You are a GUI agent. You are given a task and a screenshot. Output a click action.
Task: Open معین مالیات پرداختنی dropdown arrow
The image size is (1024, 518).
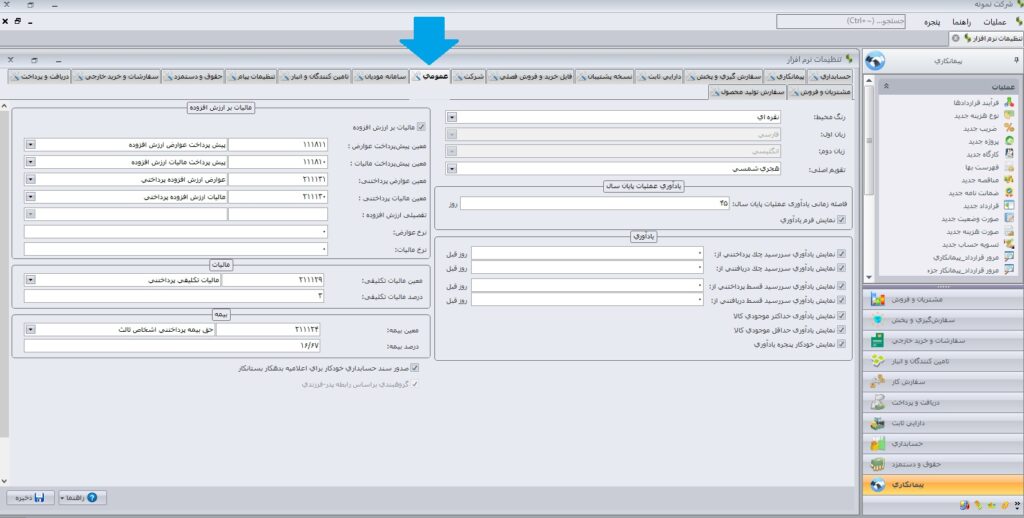click(x=30, y=197)
